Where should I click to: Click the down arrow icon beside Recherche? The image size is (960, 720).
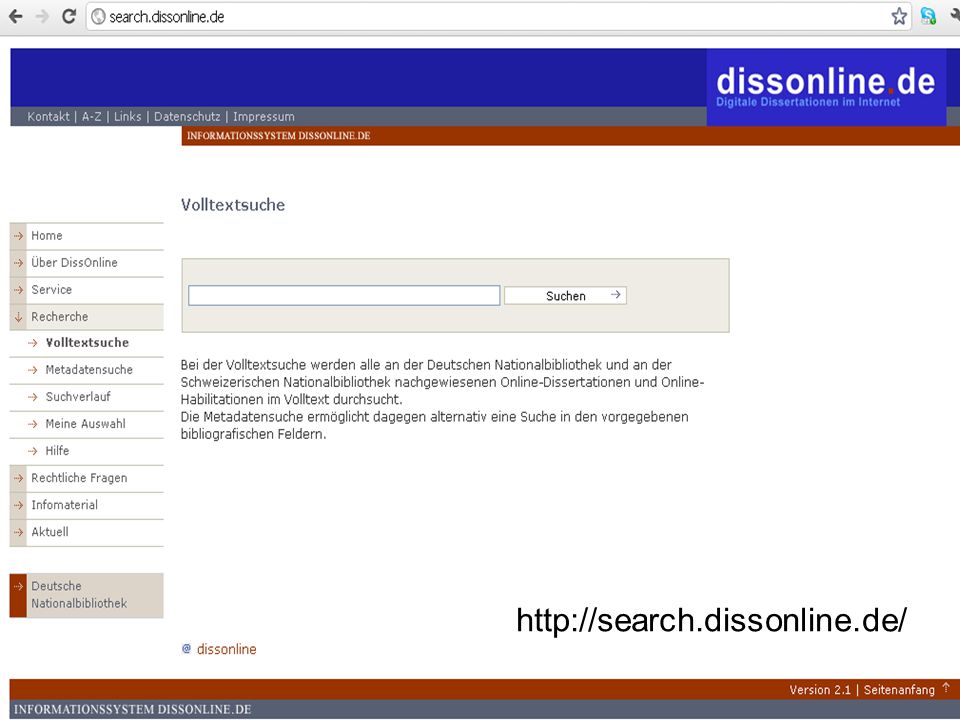(18, 317)
